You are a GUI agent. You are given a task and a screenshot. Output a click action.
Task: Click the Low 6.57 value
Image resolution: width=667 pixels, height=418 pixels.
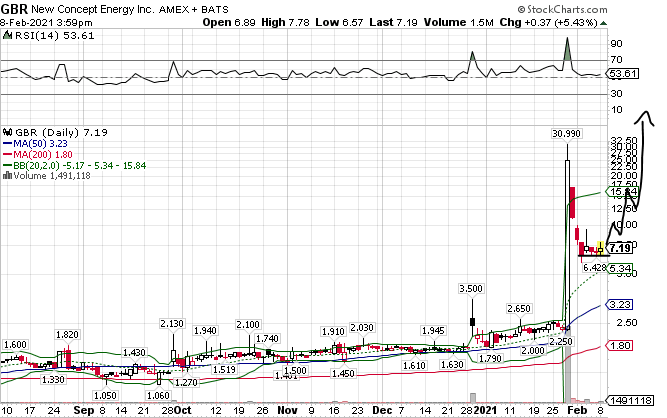[339, 23]
